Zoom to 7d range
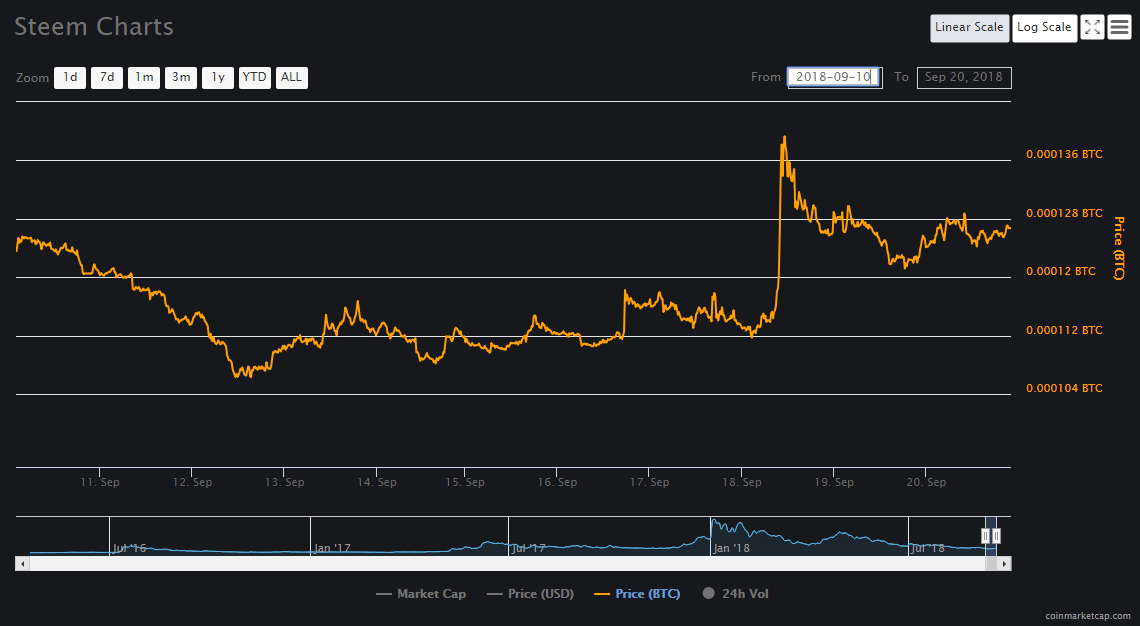Viewport: 1140px width, 626px height. point(107,77)
